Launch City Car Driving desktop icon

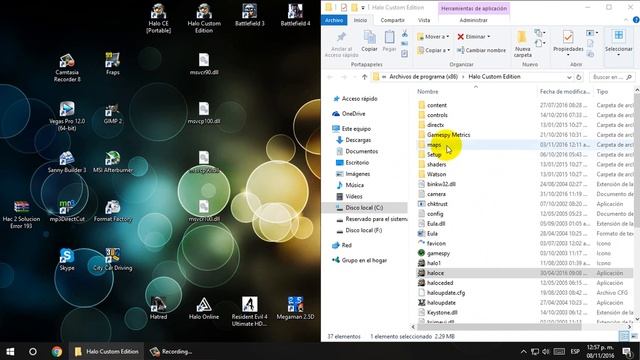click(x=113, y=260)
